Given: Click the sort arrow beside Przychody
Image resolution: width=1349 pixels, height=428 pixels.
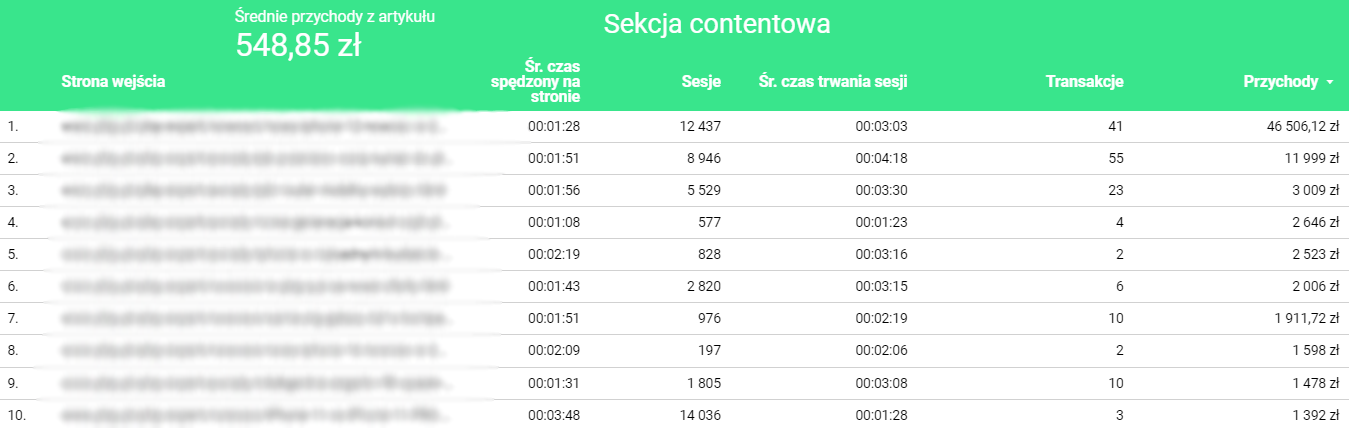Looking at the screenshot, I should point(1329,83).
